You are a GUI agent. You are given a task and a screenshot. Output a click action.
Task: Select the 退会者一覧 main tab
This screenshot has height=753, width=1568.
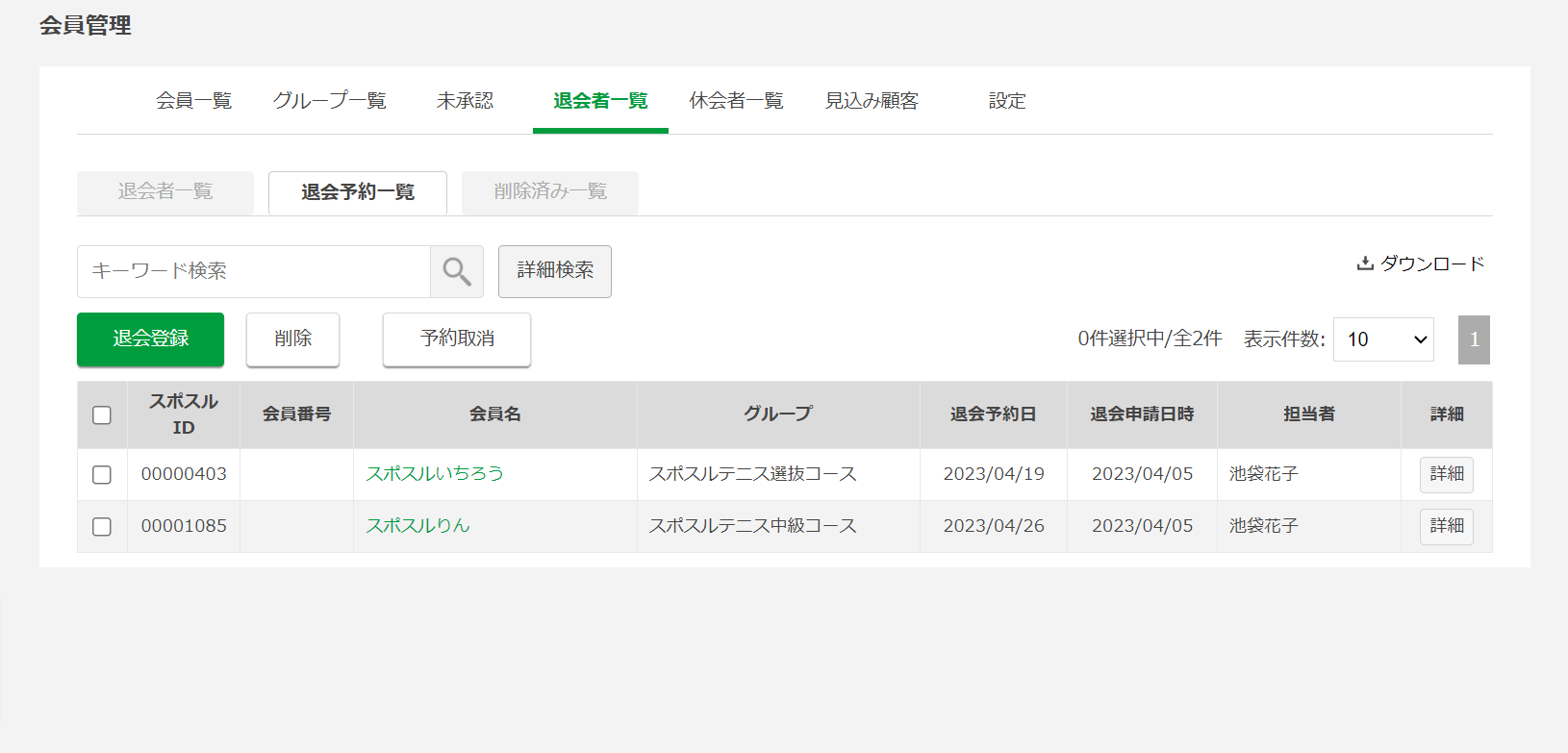[600, 101]
